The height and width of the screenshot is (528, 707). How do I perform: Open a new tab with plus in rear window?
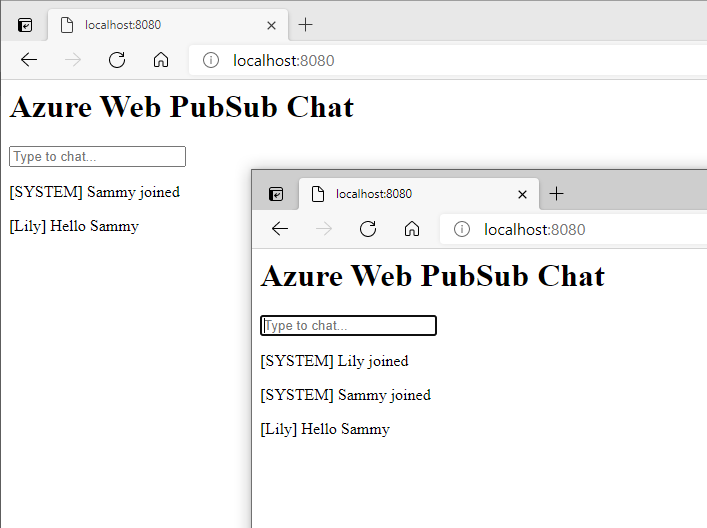(x=306, y=25)
